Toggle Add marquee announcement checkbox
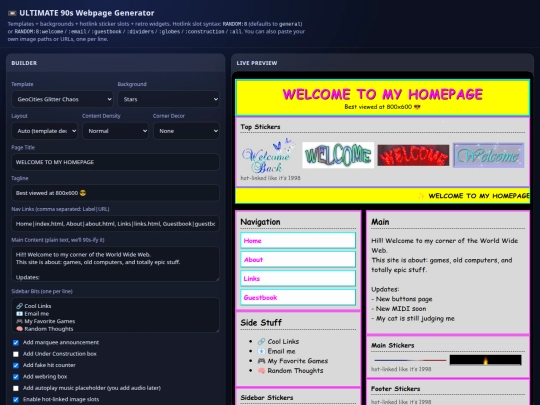Image resolution: width=540 pixels, height=405 pixels. click(16, 342)
